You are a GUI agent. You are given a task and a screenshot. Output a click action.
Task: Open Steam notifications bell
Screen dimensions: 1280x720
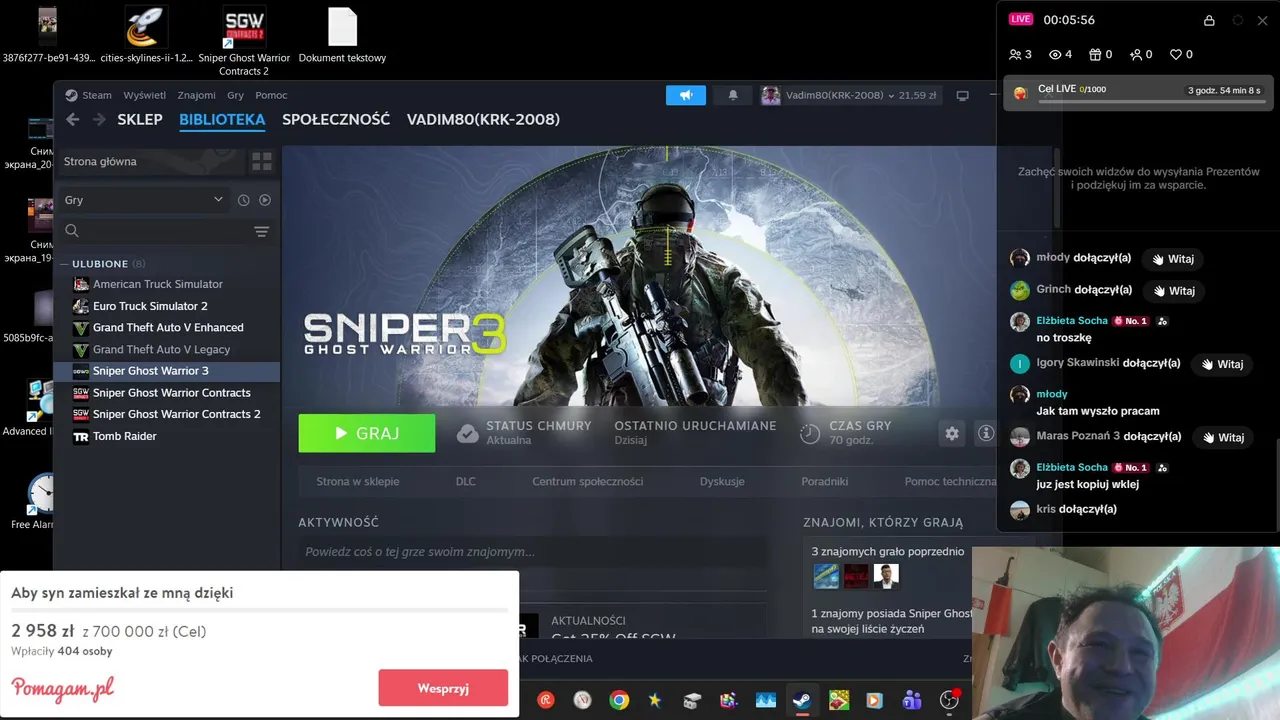pyautogui.click(x=733, y=95)
